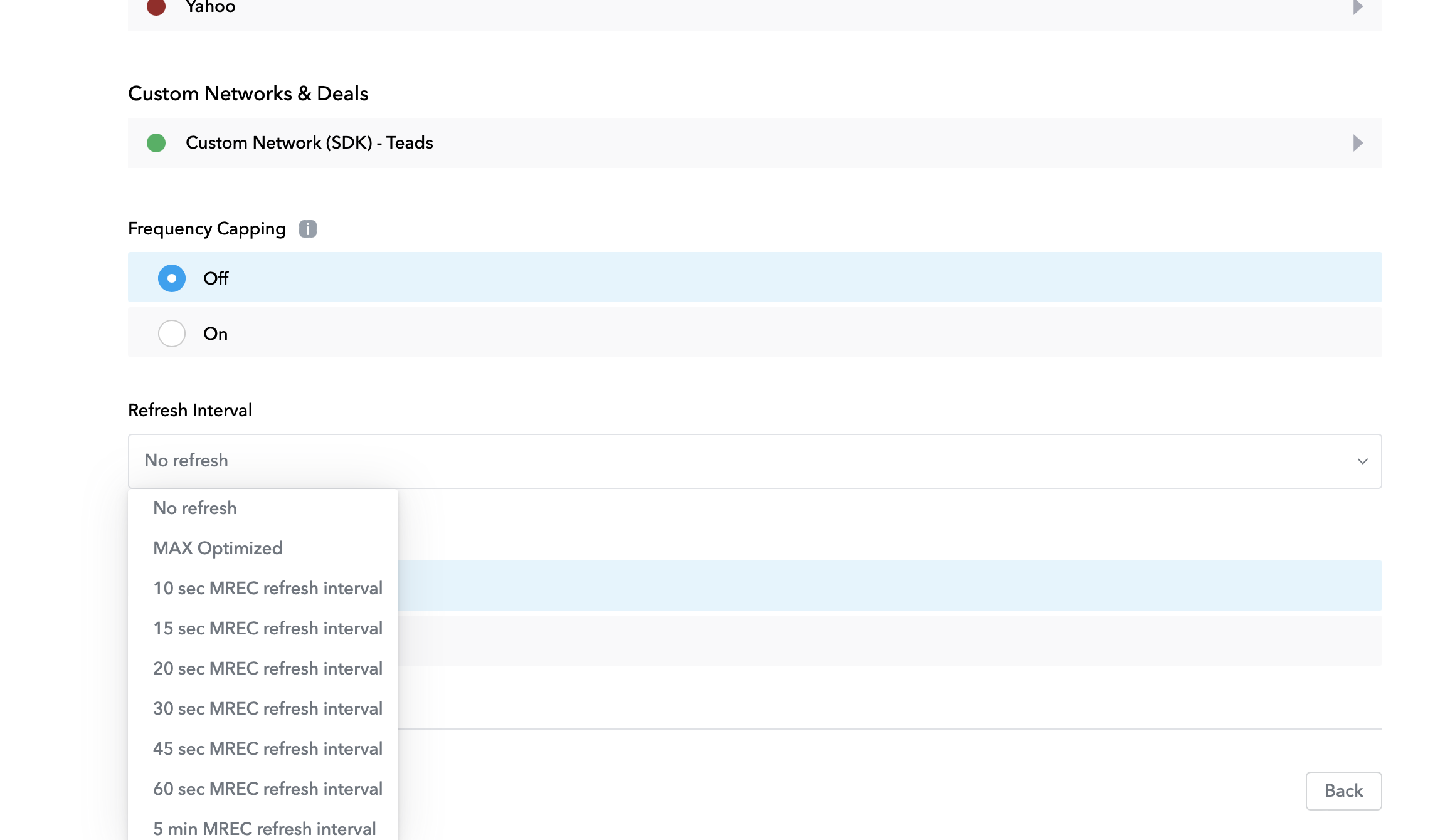Screen dimensions: 1450x840
Task: Expand the Custom Network (SDK) - Teads row
Action: click(x=1357, y=143)
